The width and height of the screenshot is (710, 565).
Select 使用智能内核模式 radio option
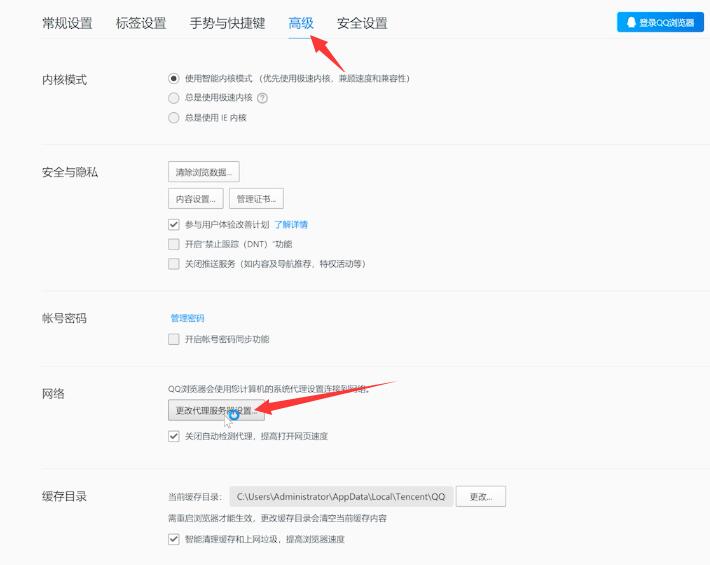tap(173, 78)
